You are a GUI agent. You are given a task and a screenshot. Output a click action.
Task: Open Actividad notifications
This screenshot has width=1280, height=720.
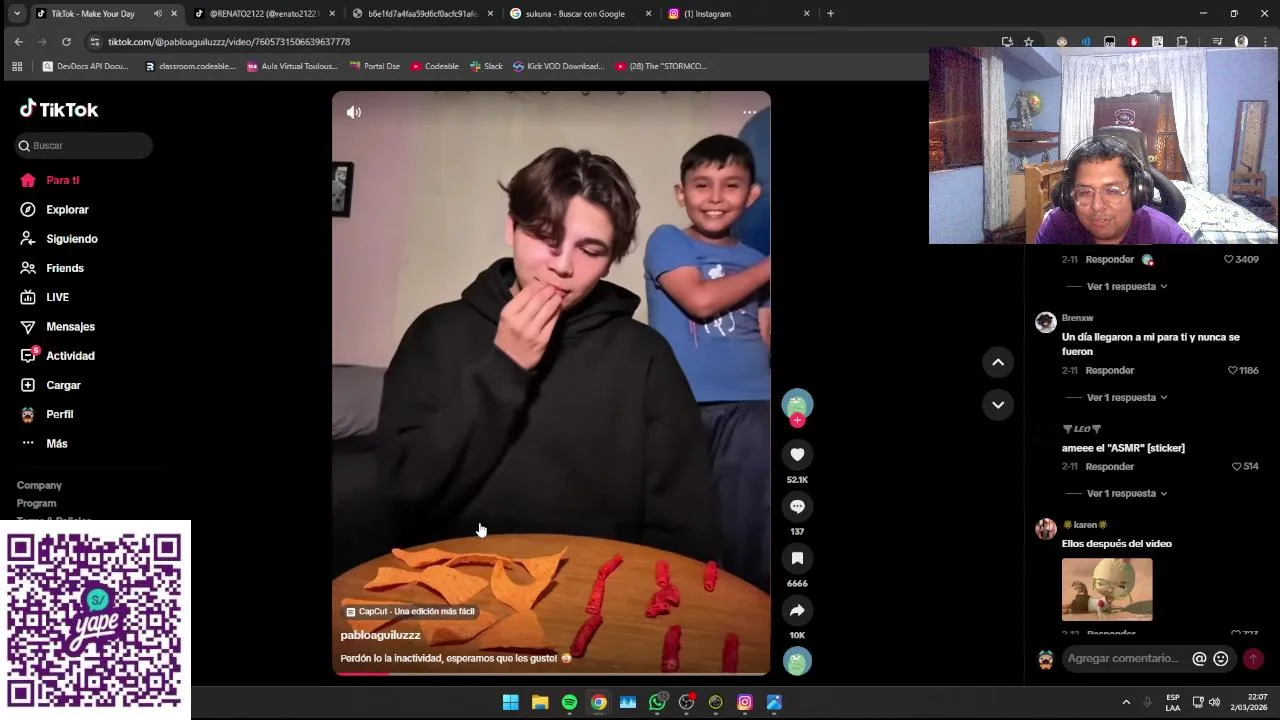[x=70, y=356]
